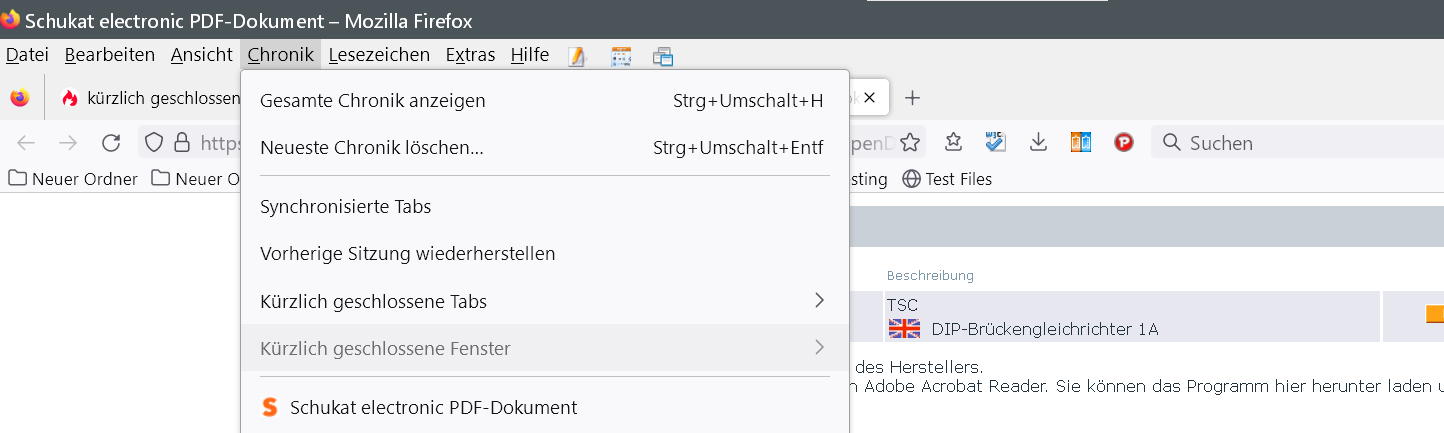Image resolution: width=1444 pixels, height=433 pixels.
Task: Open new tab with plus button
Action: 912,98
